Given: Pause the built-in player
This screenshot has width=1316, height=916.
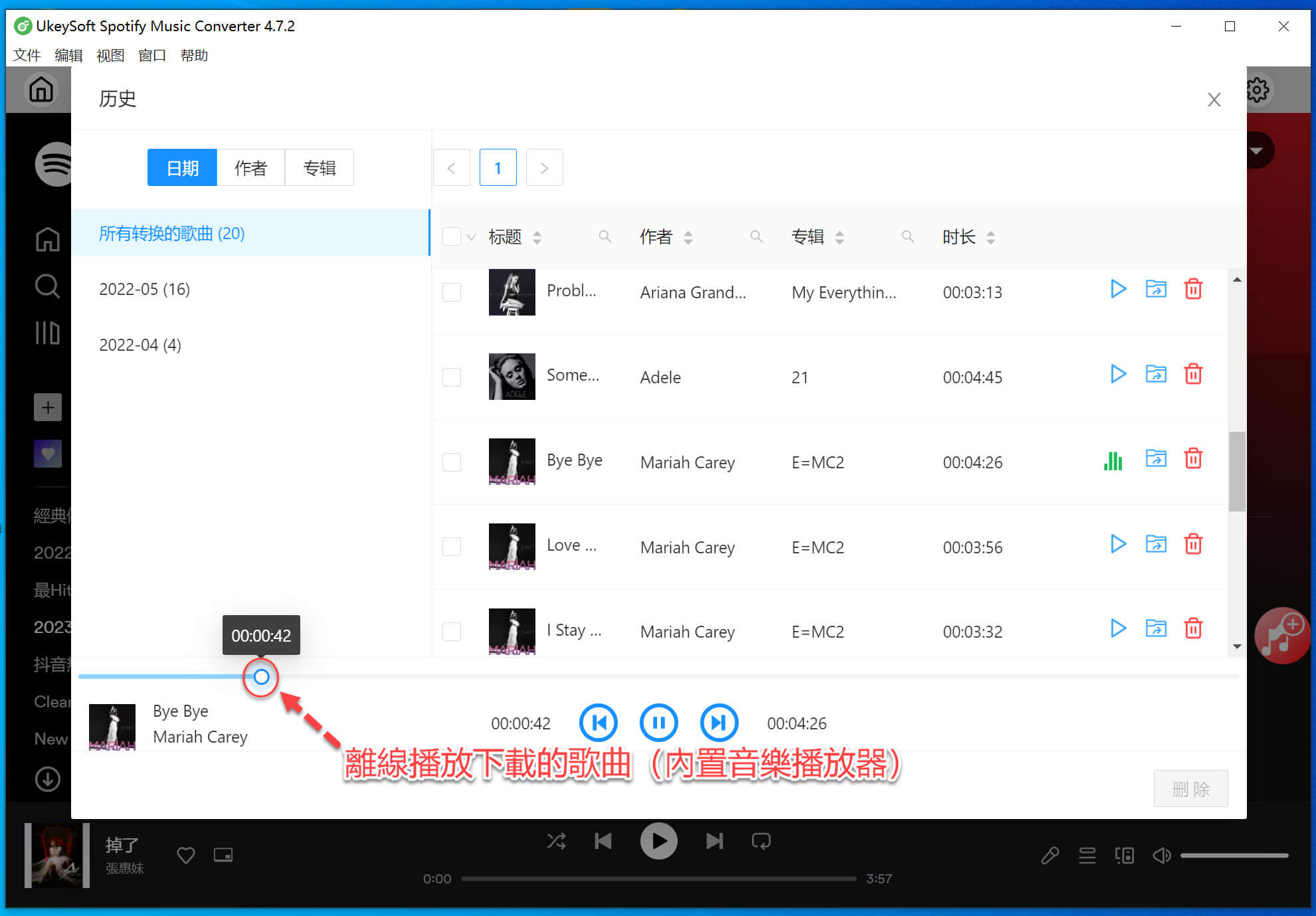Looking at the screenshot, I should (659, 723).
